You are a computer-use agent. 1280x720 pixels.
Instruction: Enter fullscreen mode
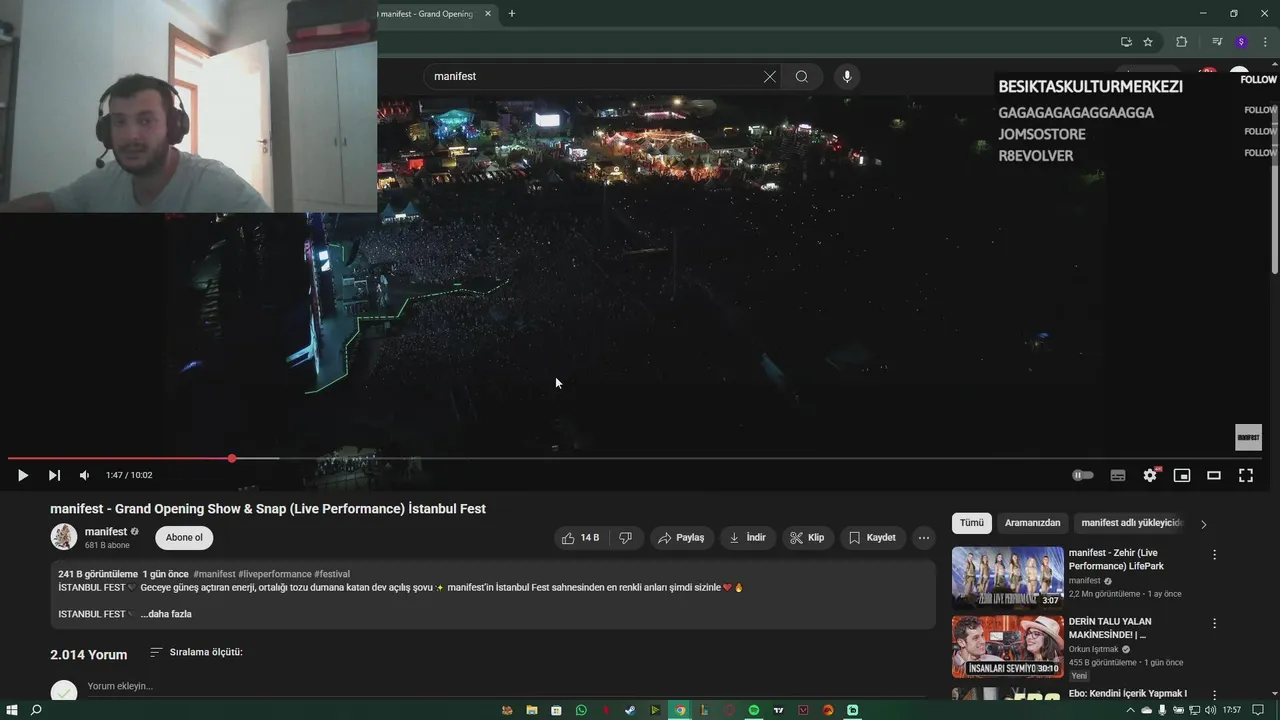(x=1246, y=475)
